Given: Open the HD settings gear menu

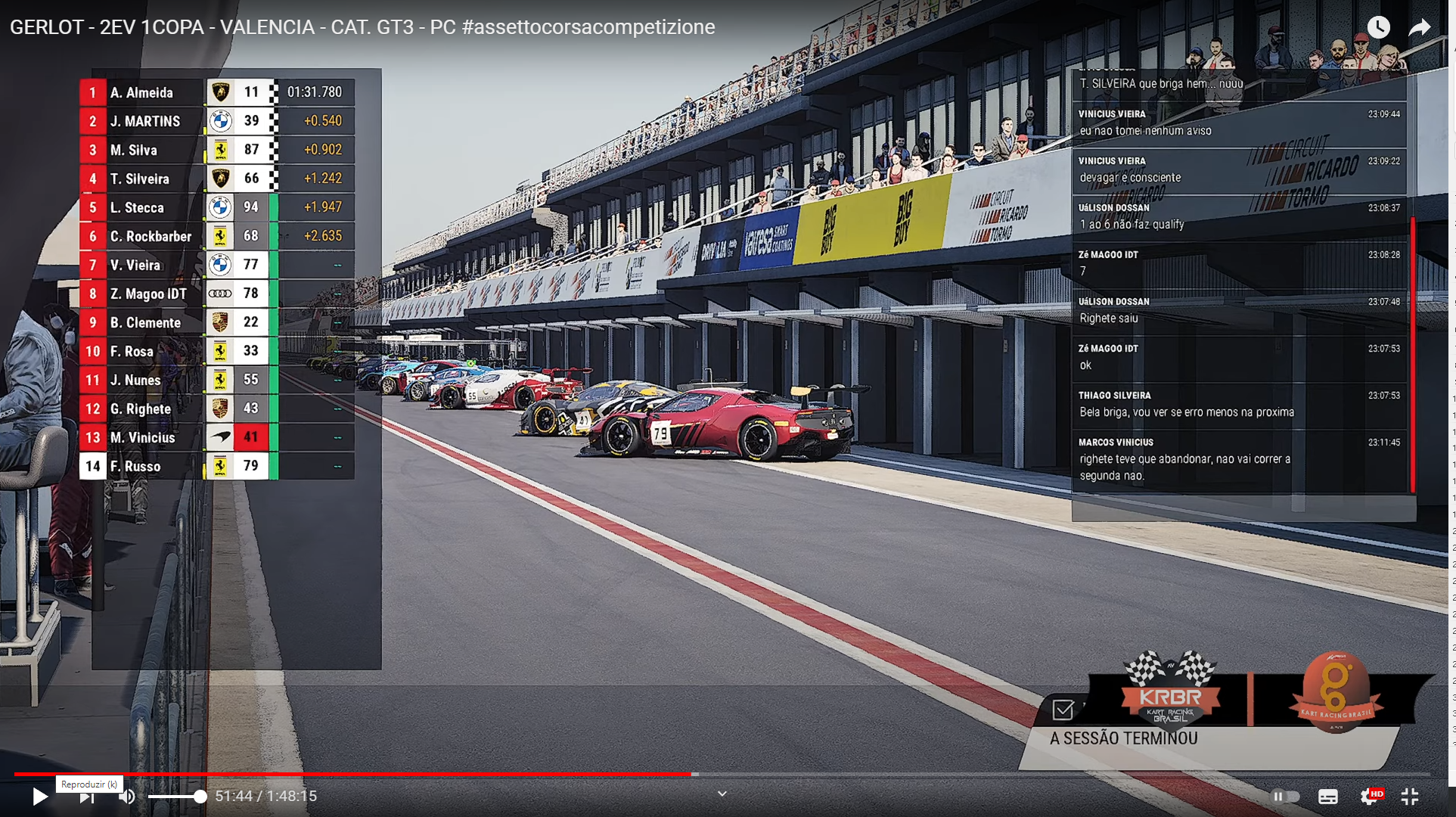Looking at the screenshot, I should (x=1371, y=797).
